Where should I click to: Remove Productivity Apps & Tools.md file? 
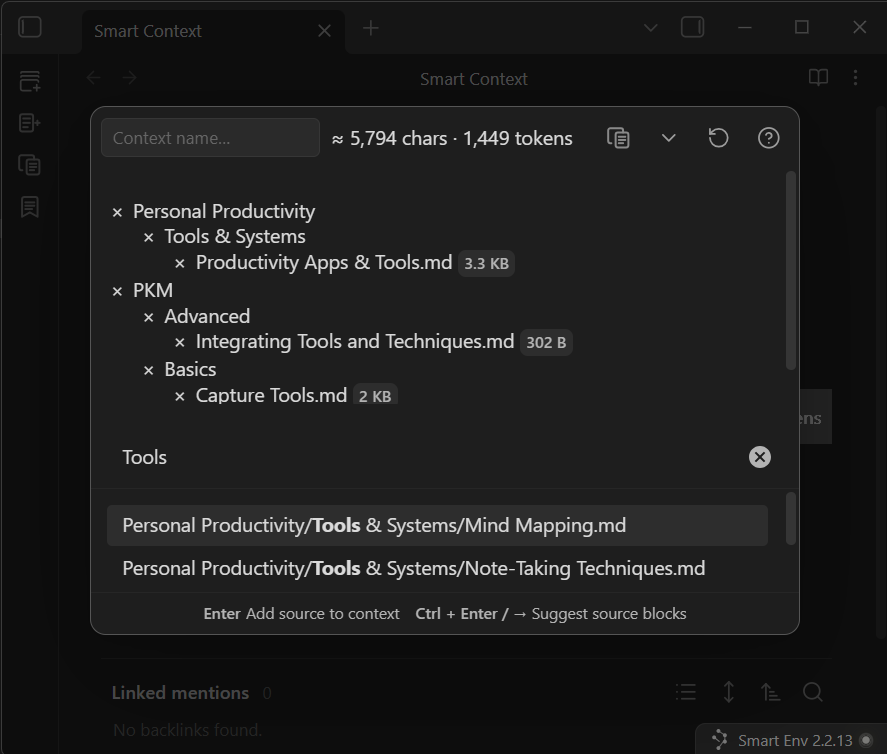point(180,263)
